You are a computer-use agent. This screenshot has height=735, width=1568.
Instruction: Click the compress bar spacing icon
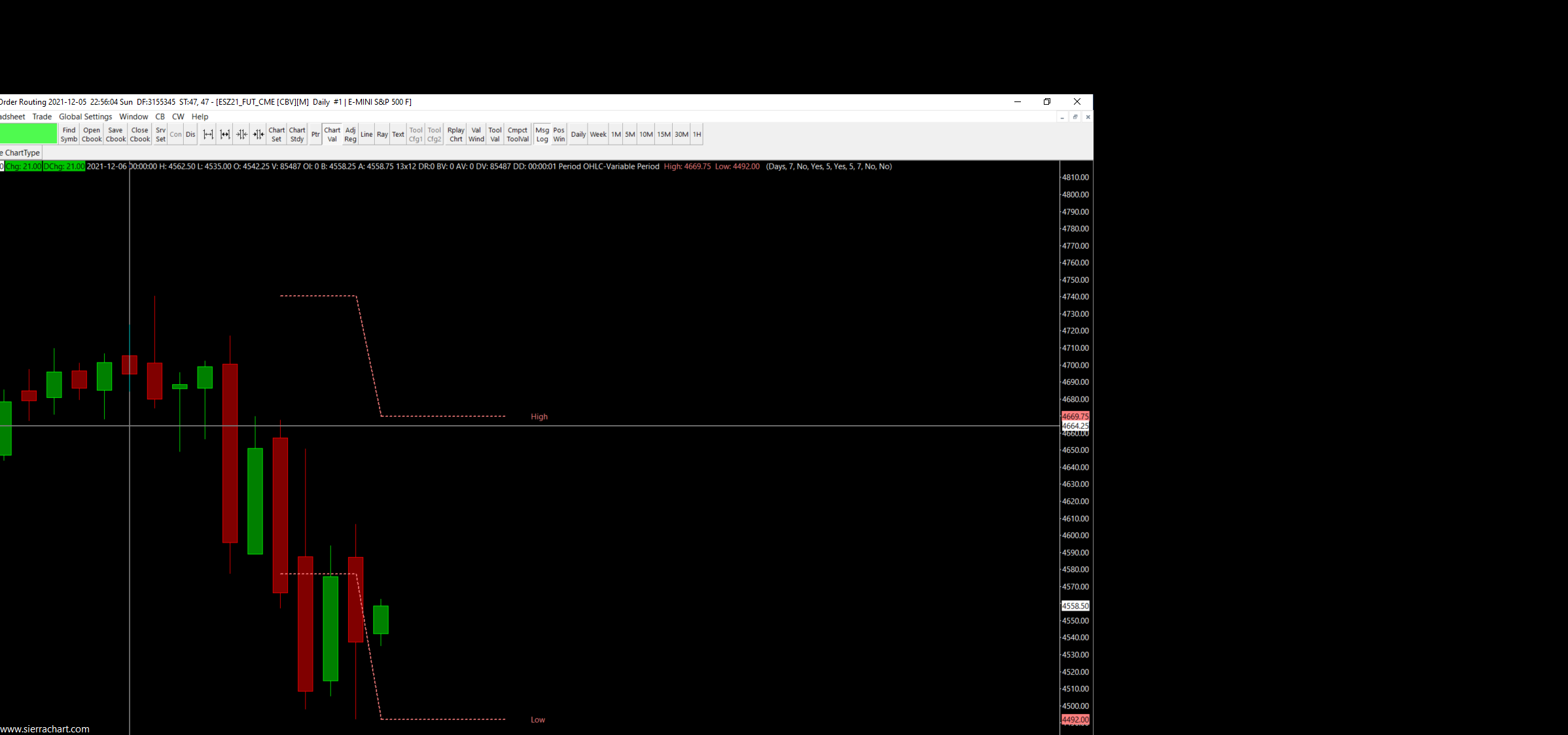tap(241, 134)
